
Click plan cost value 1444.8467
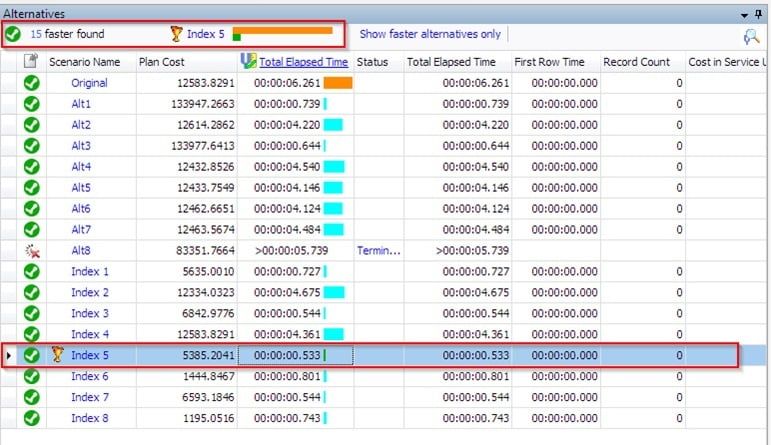208,376
